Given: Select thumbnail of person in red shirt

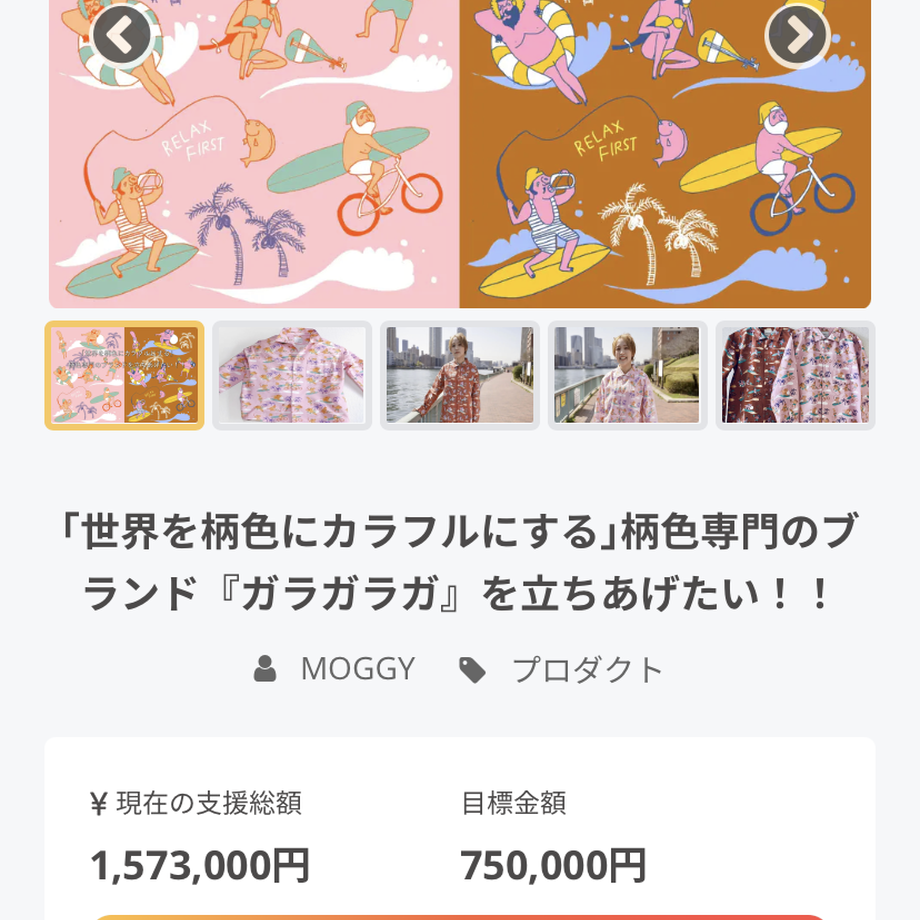Looking at the screenshot, I should point(460,376).
